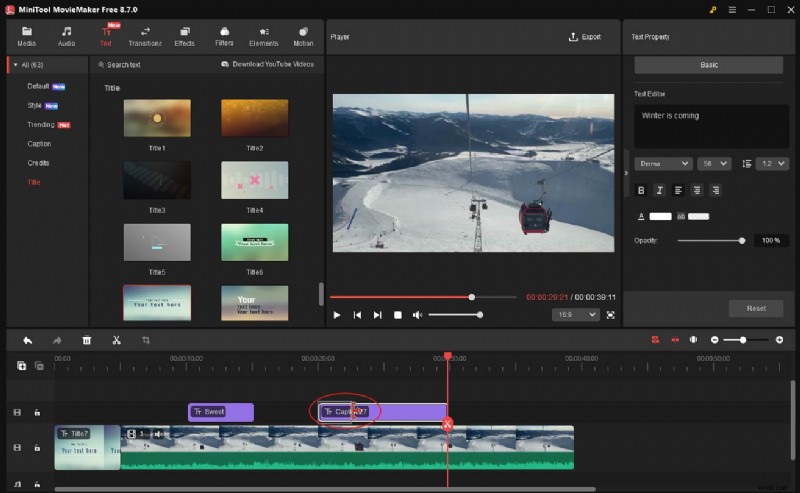
Task: Mute the player volume
Action: 417,315
